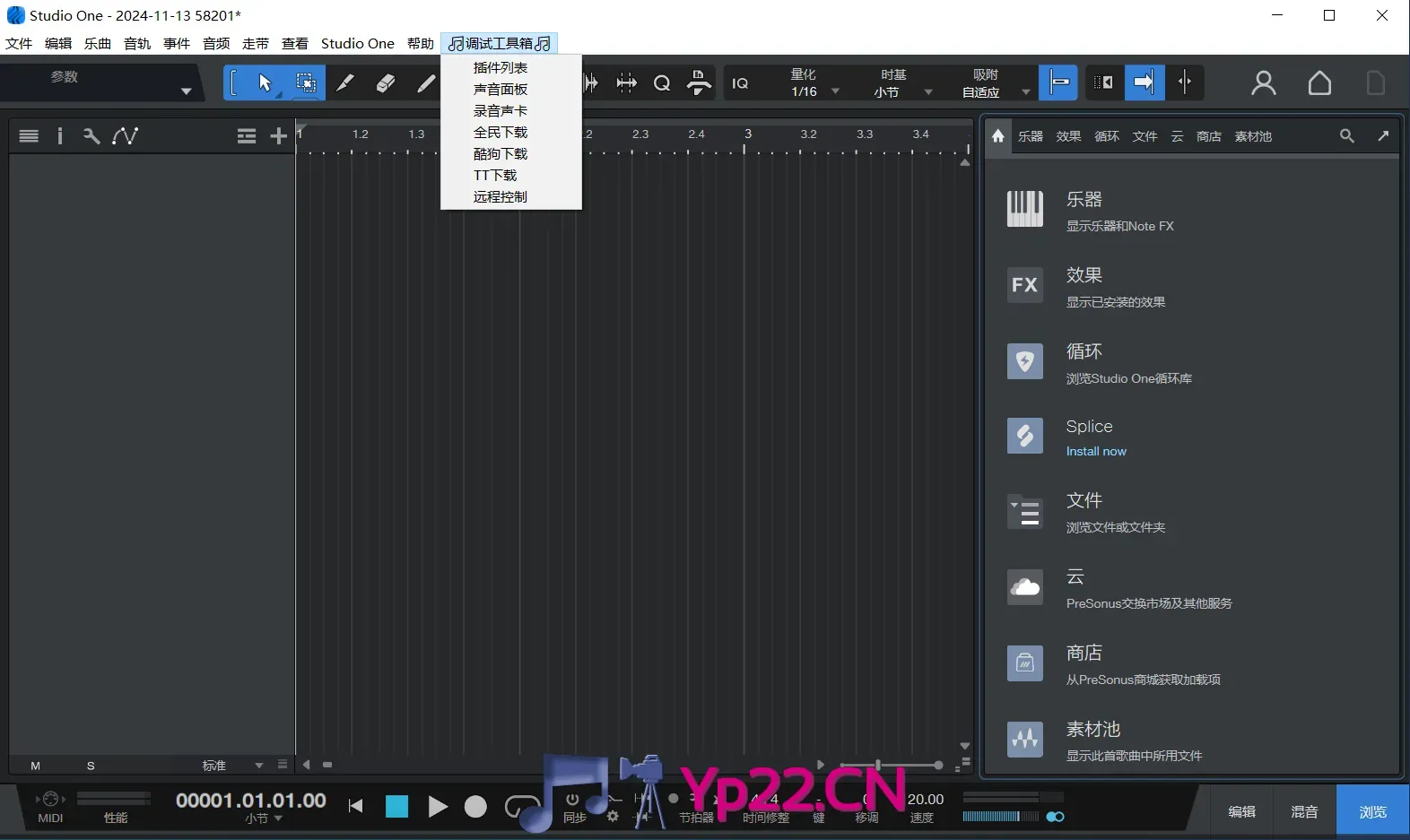Click the Play transport button
This screenshot has height=840, width=1410.
[x=437, y=807]
